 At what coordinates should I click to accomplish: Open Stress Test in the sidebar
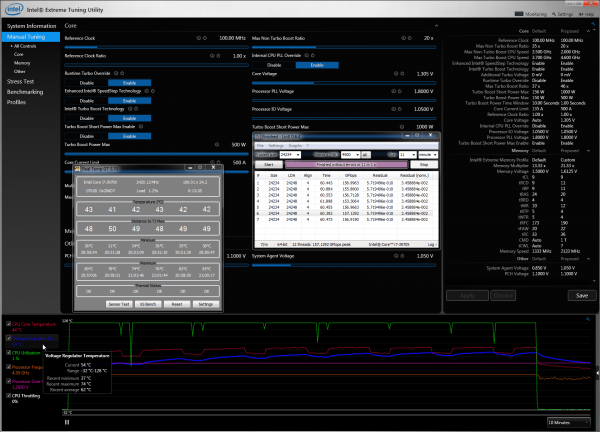(20, 82)
